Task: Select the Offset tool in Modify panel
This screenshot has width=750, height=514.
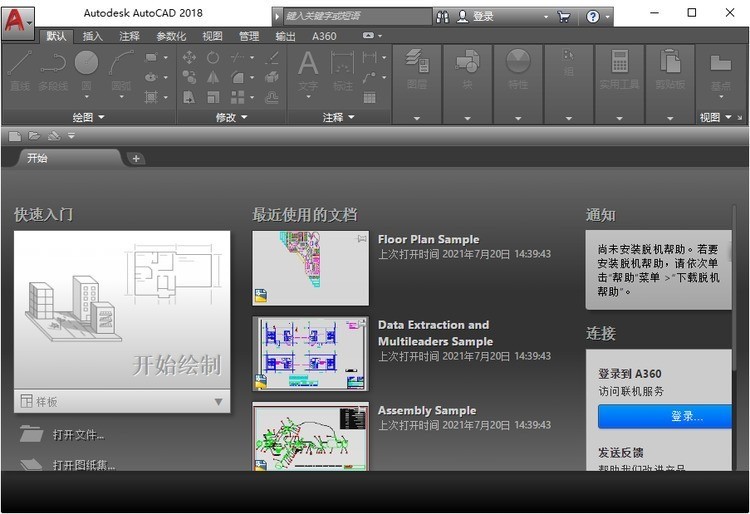Action: click(272, 98)
